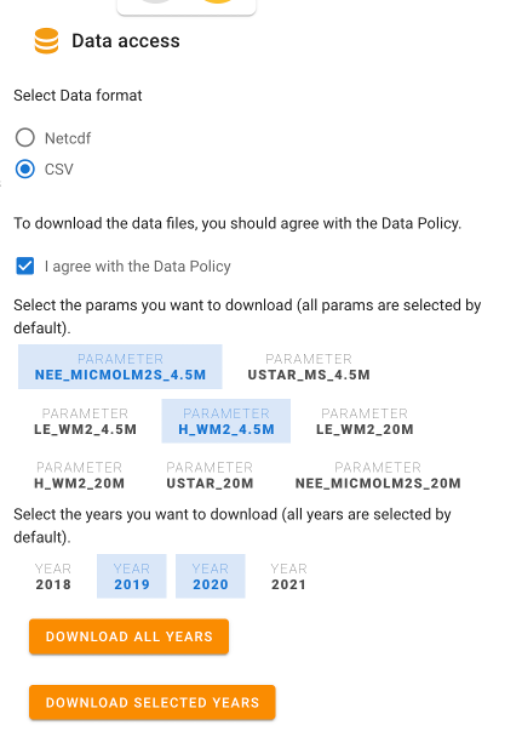Viewport: 522px width, 732px height.
Task: Deselect parameter H_WM2_4.5M
Action: pyautogui.click(x=226, y=421)
